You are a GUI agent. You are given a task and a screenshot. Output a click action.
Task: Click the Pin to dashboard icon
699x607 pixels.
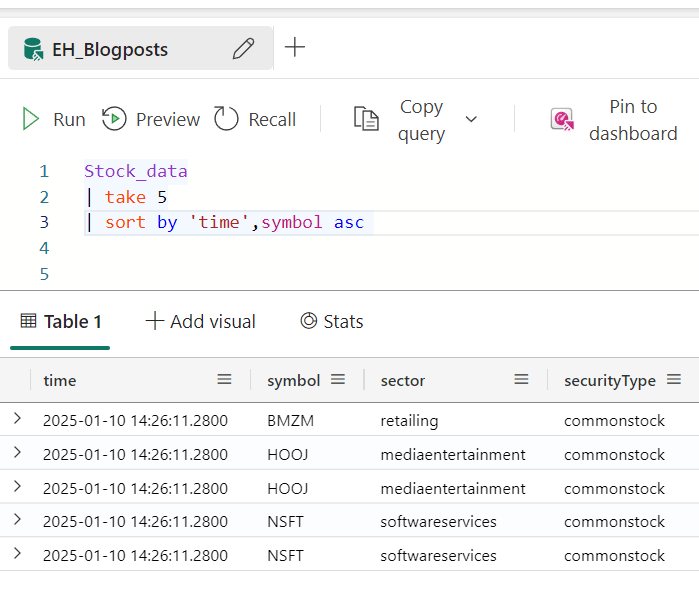(563, 120)
